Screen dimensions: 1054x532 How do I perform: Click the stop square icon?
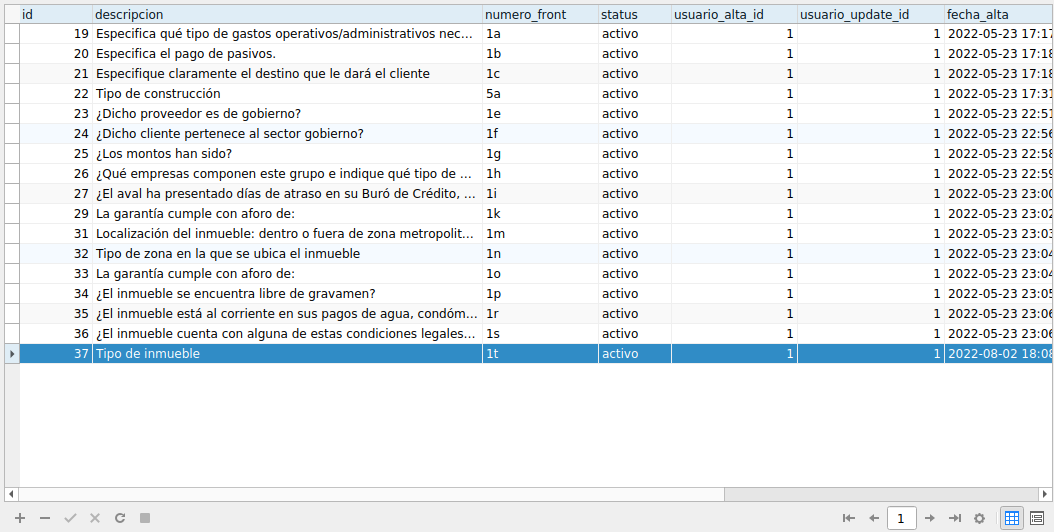145,518
